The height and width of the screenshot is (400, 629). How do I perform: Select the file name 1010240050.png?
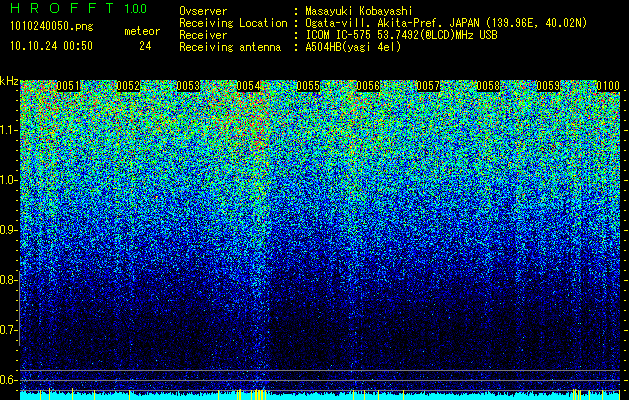52,26
